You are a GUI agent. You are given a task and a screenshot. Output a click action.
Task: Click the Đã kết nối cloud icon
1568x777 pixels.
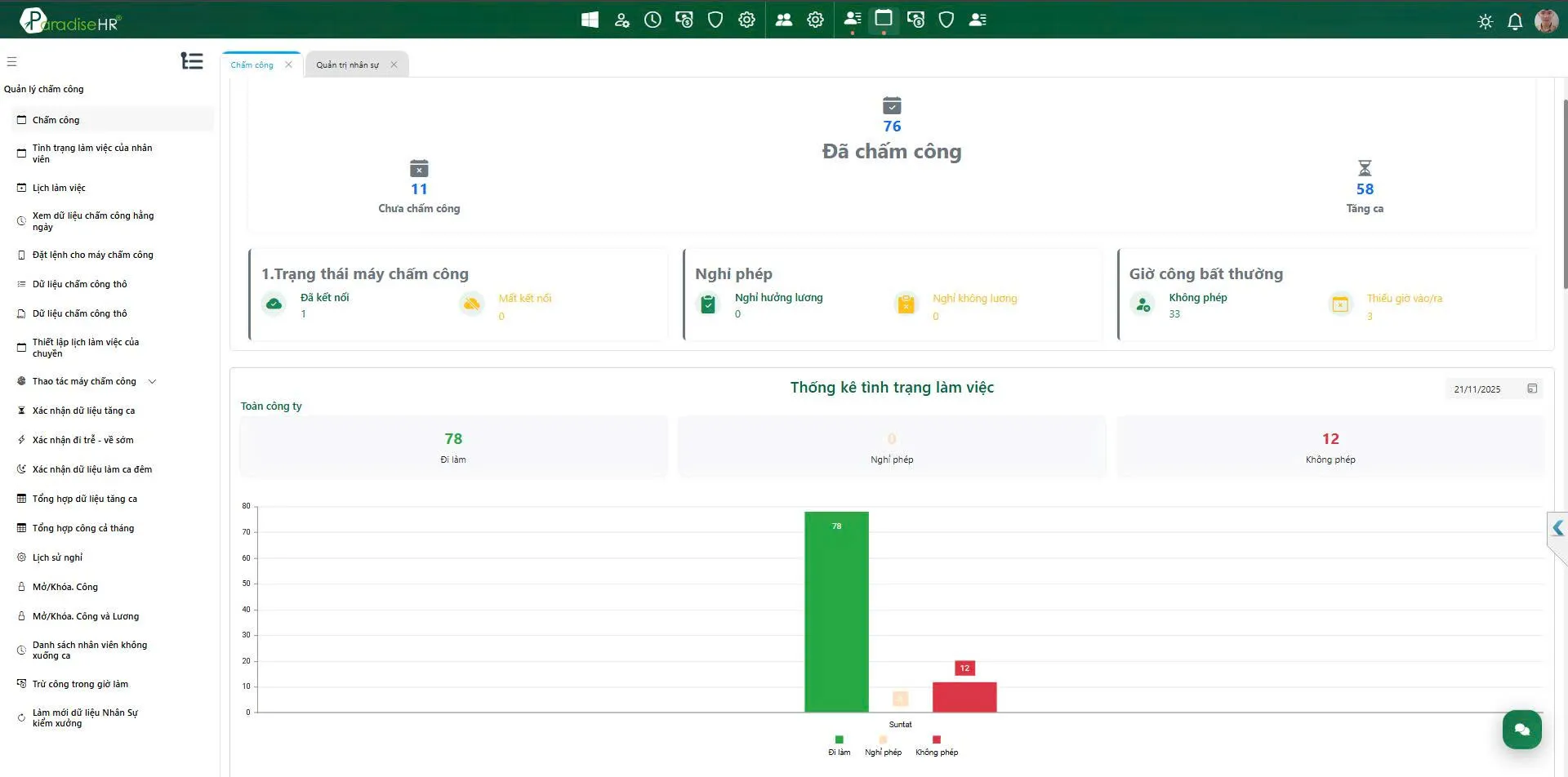(274, 304)
